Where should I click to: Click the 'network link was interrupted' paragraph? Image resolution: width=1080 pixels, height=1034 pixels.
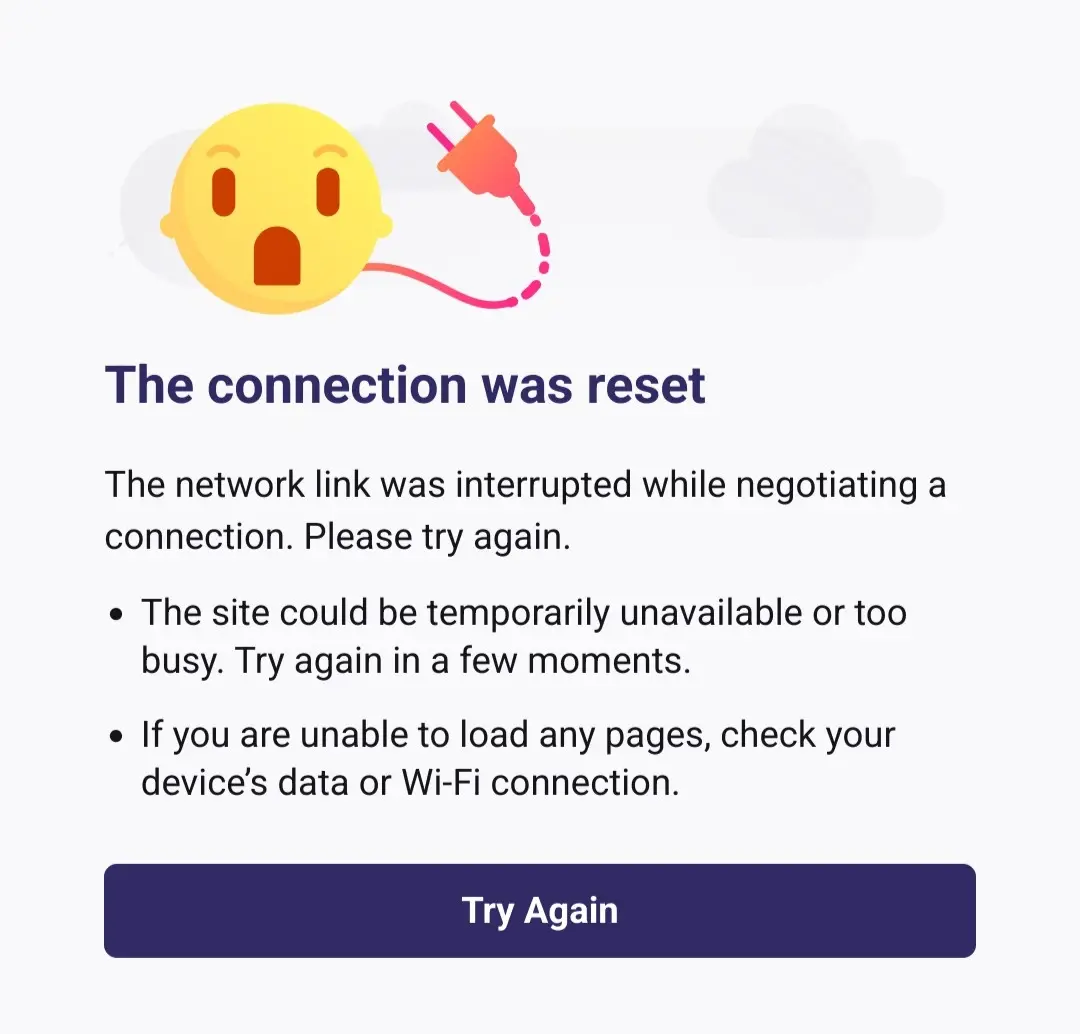[526, 510]
